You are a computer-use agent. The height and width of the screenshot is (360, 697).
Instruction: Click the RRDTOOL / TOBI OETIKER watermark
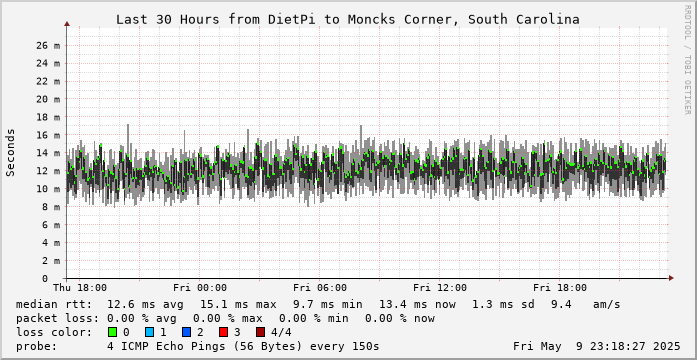tap(688, 60)
